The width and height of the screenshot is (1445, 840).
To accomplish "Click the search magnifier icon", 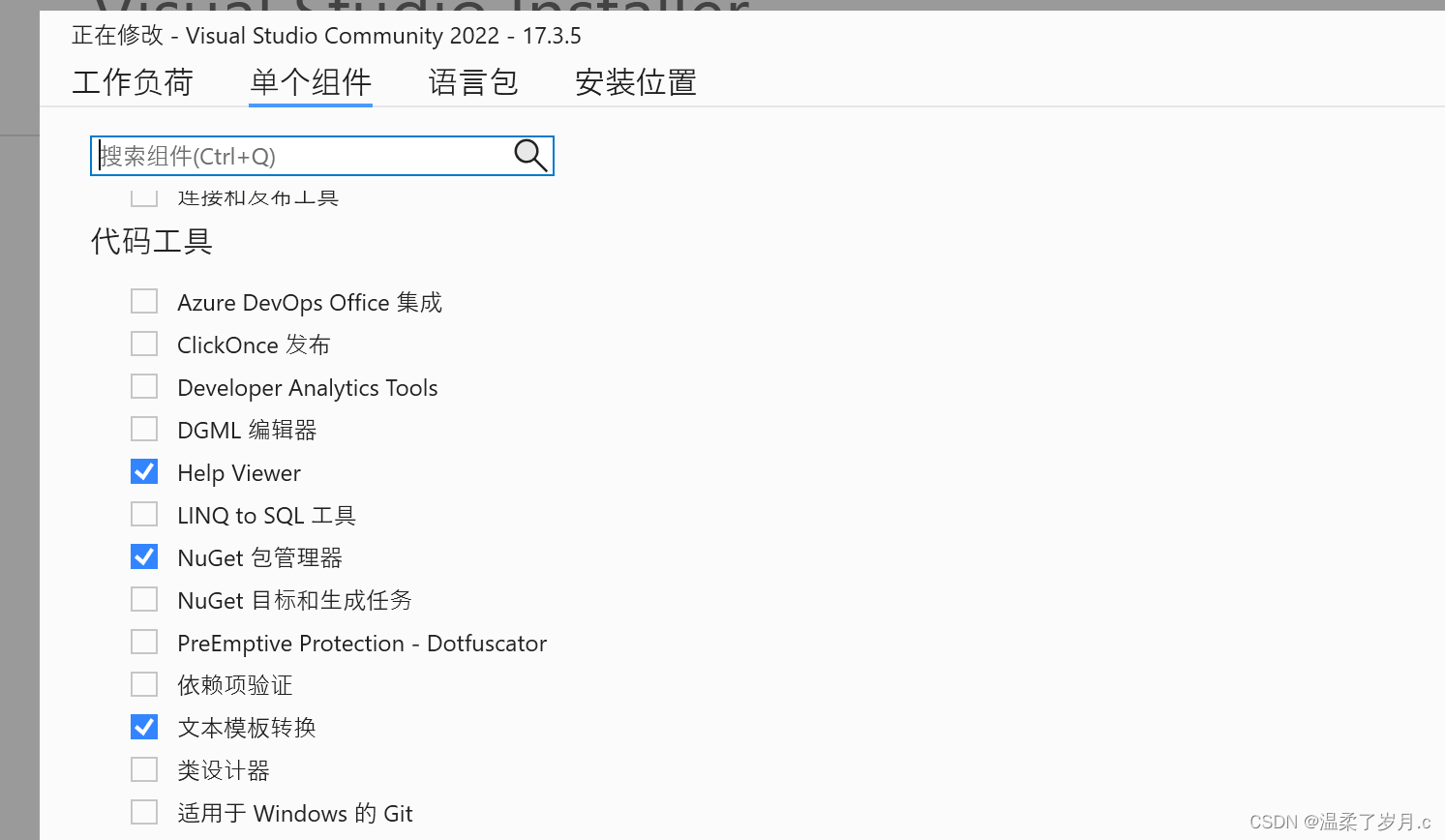I will click(530, 155).
